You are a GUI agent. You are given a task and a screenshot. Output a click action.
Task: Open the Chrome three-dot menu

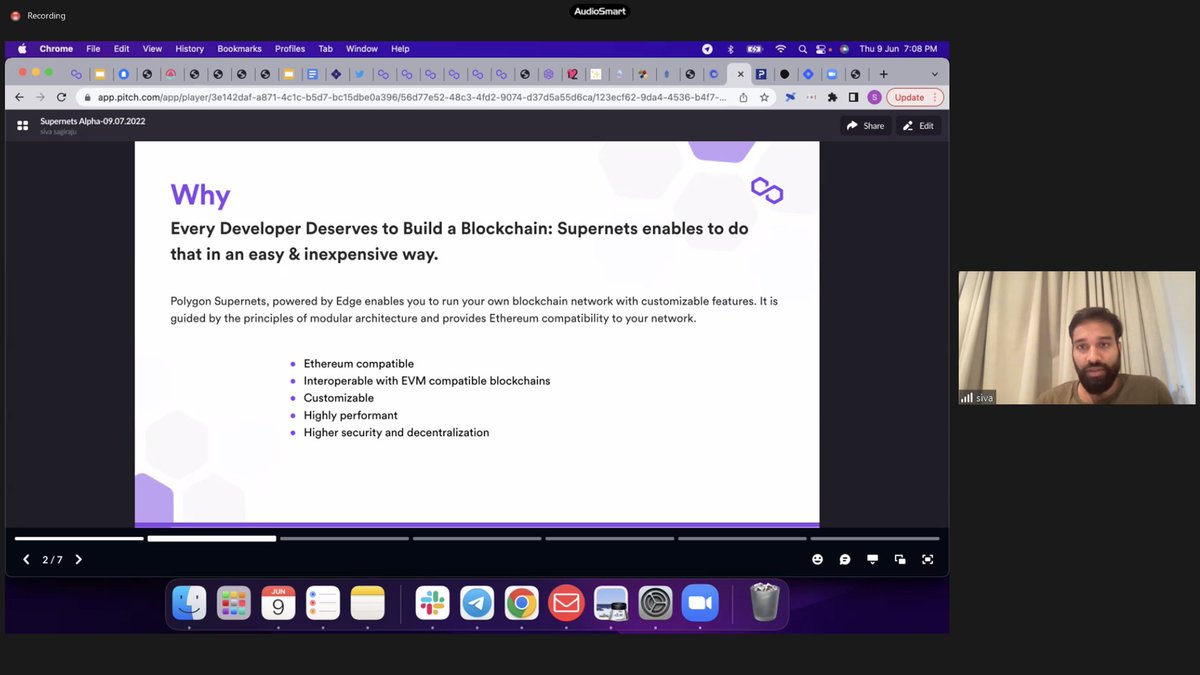pyautogui.click(x=935, y=97)
